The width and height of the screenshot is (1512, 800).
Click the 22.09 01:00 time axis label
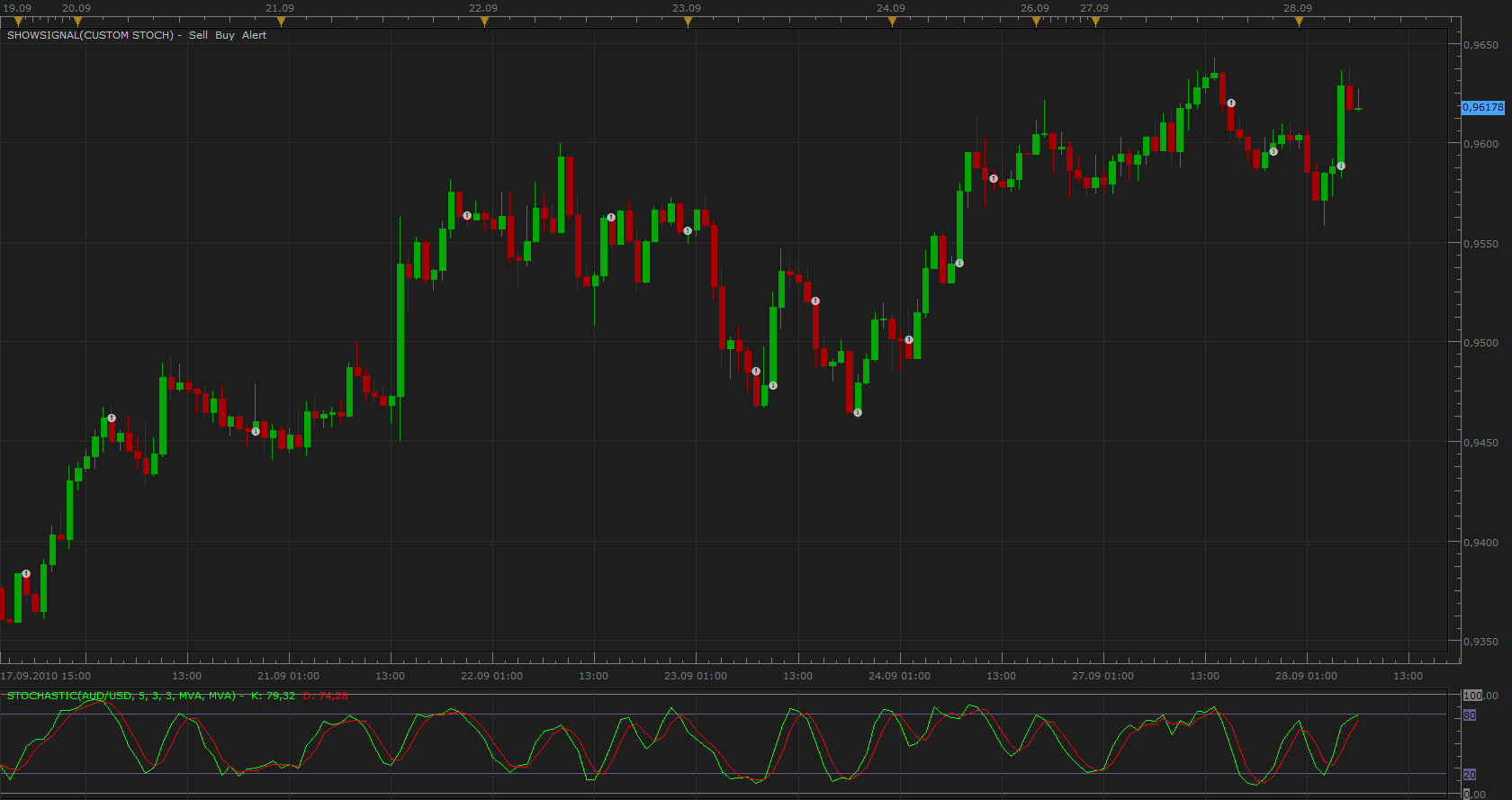(491, 676)
